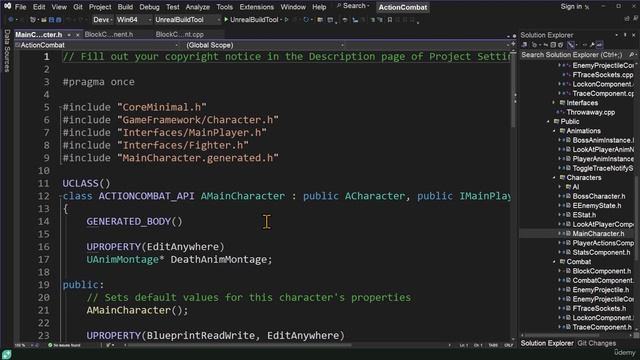Click auto-hide pin on Solution Explorer
Image resolution: width=640 pixels, height=360 pixels.
click(x=625, y=35)
